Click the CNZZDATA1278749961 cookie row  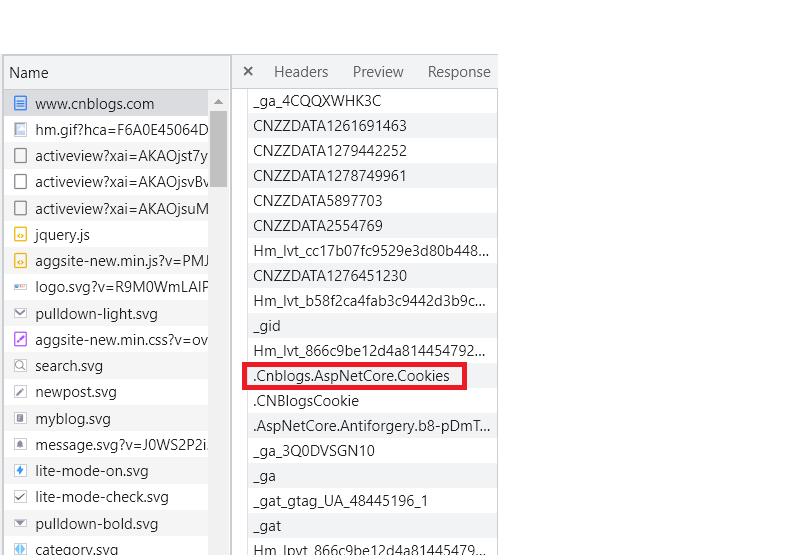(x=372, y=175)
